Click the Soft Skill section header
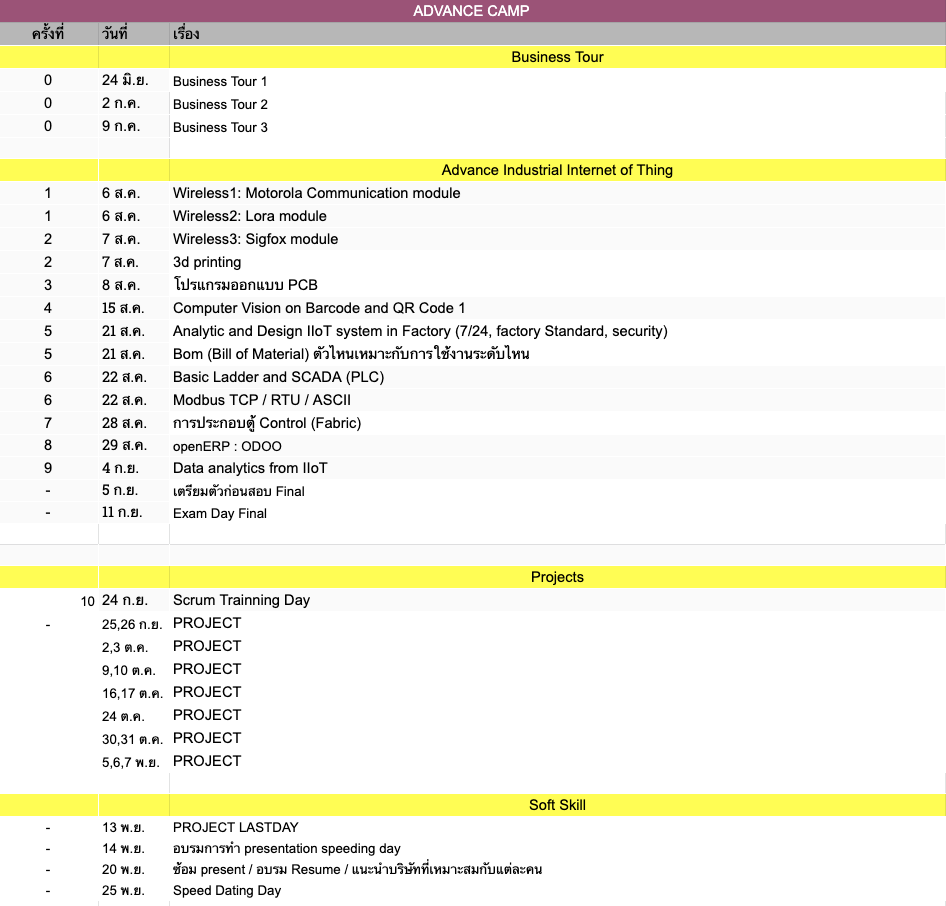This screenshot has height=906, width=946. click(557, 805)
